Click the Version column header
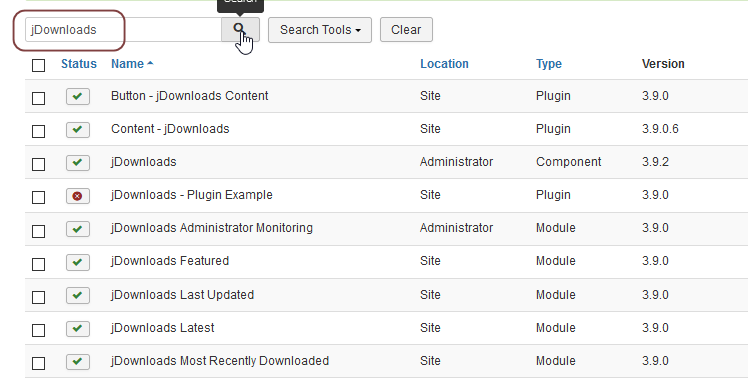This screenshot has height=382, width=748. (663, 64)
